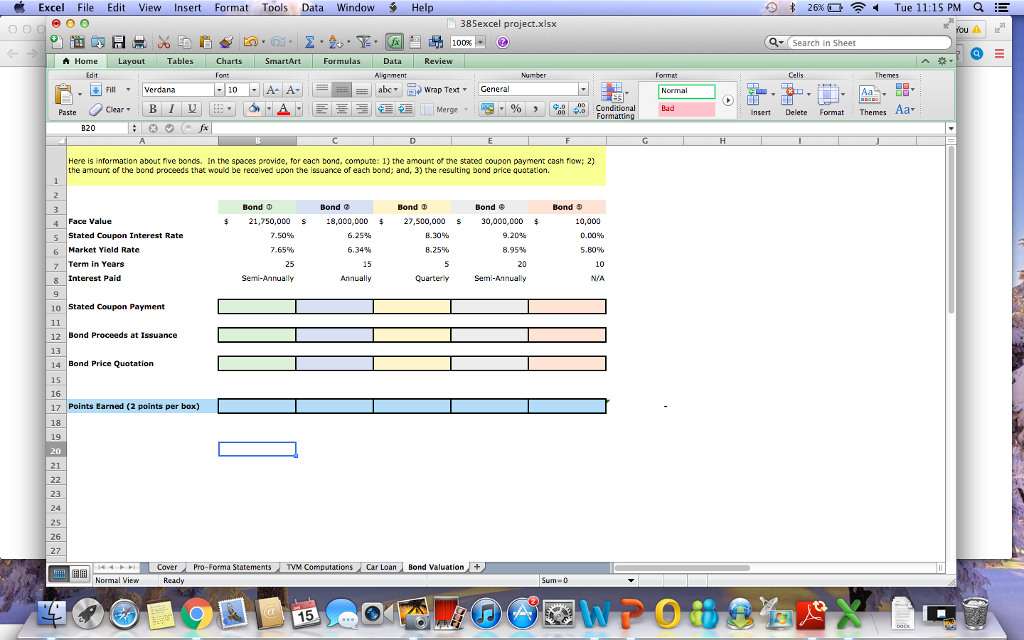
Task: Toggle Underline formatting
Action: click(191, 109)
